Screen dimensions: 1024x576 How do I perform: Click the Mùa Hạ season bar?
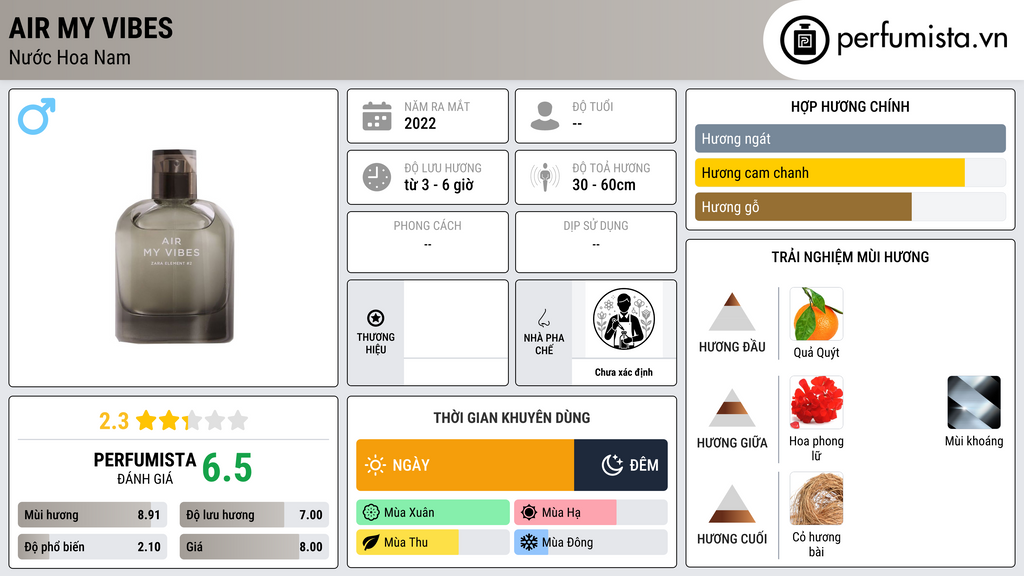[590, 513]
